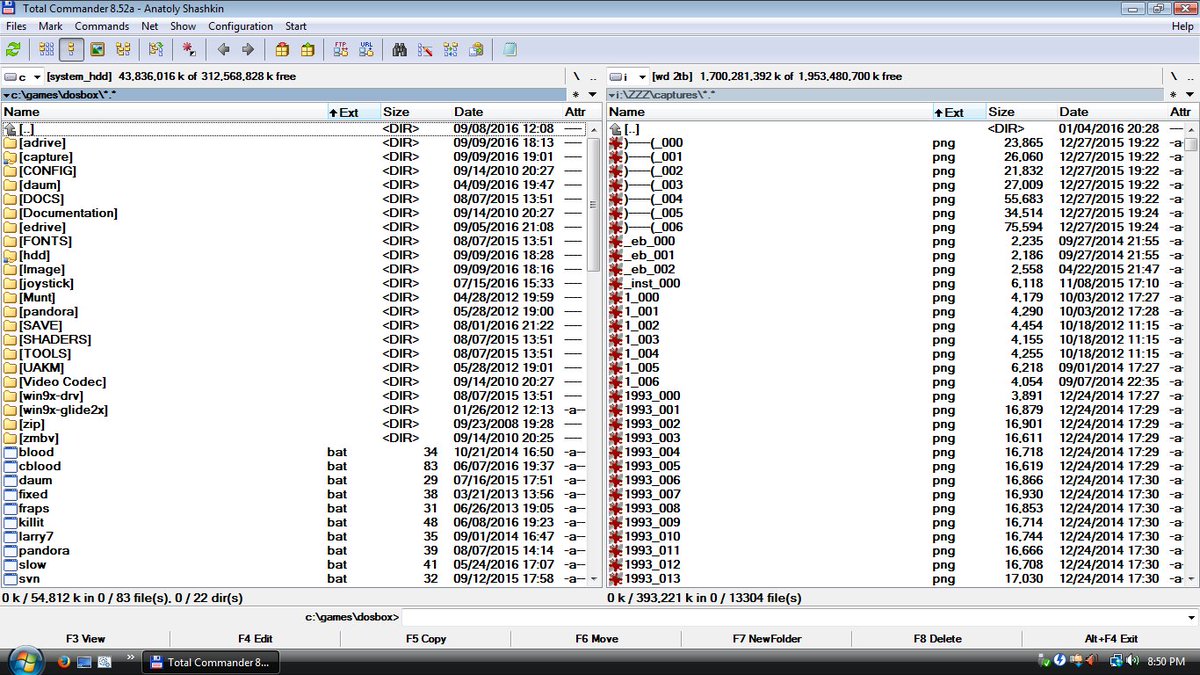Open the Mark menu
Screen dimensions: 1200x675
[50, 26]
